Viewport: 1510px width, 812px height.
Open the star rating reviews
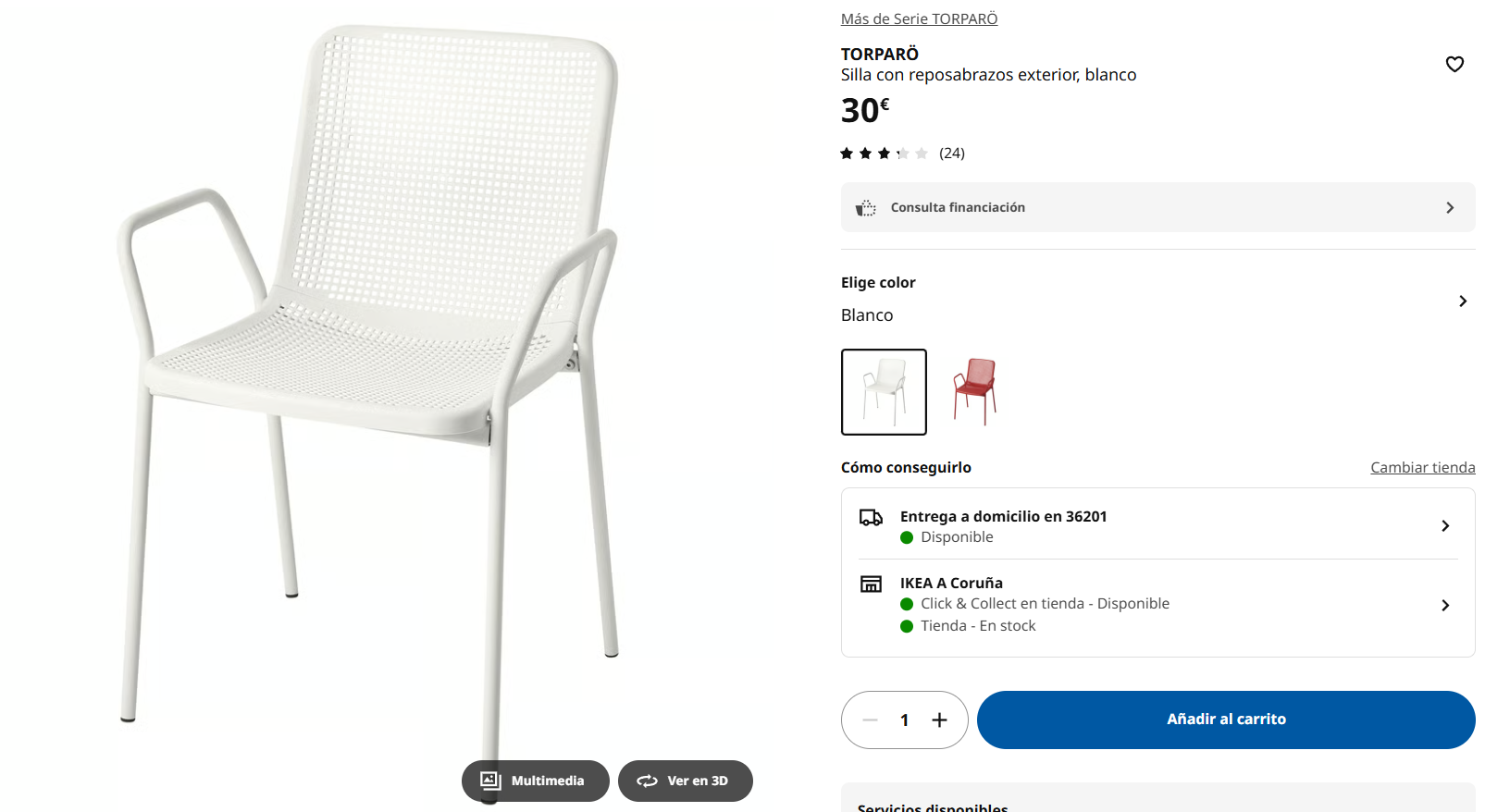(x=902, y=154)
